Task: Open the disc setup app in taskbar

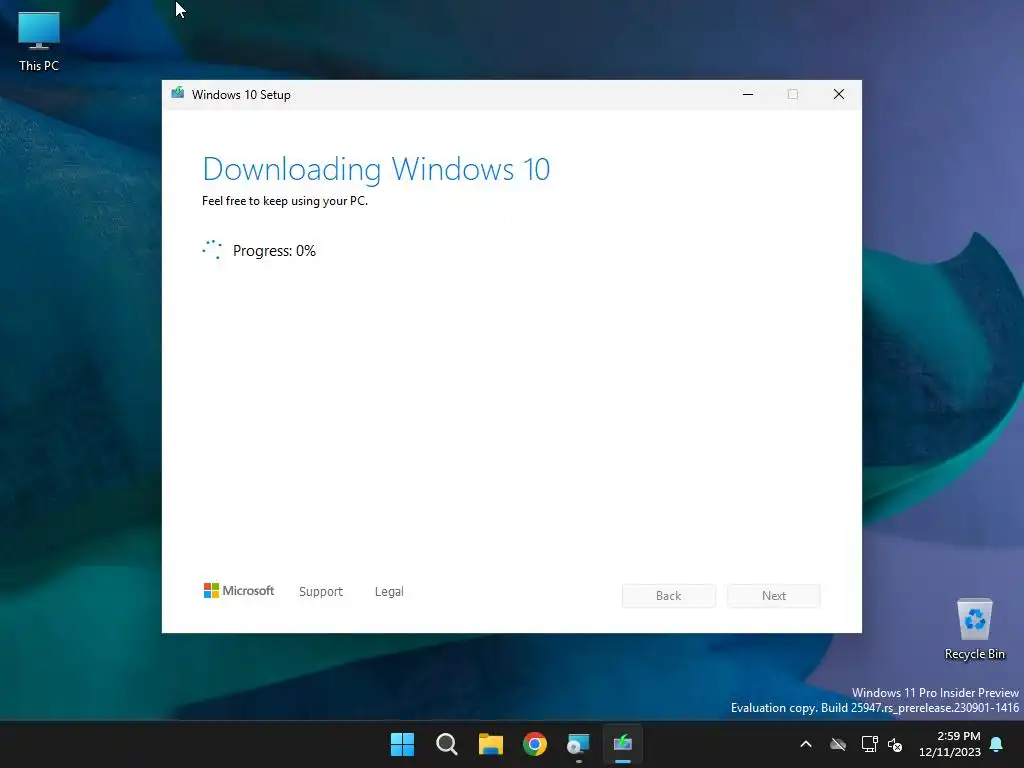Action: (x=579, y=744)
